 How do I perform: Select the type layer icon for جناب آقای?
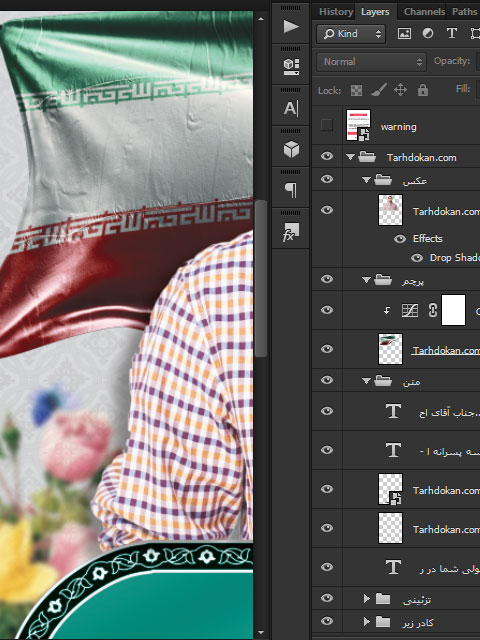tap(393, 411)
